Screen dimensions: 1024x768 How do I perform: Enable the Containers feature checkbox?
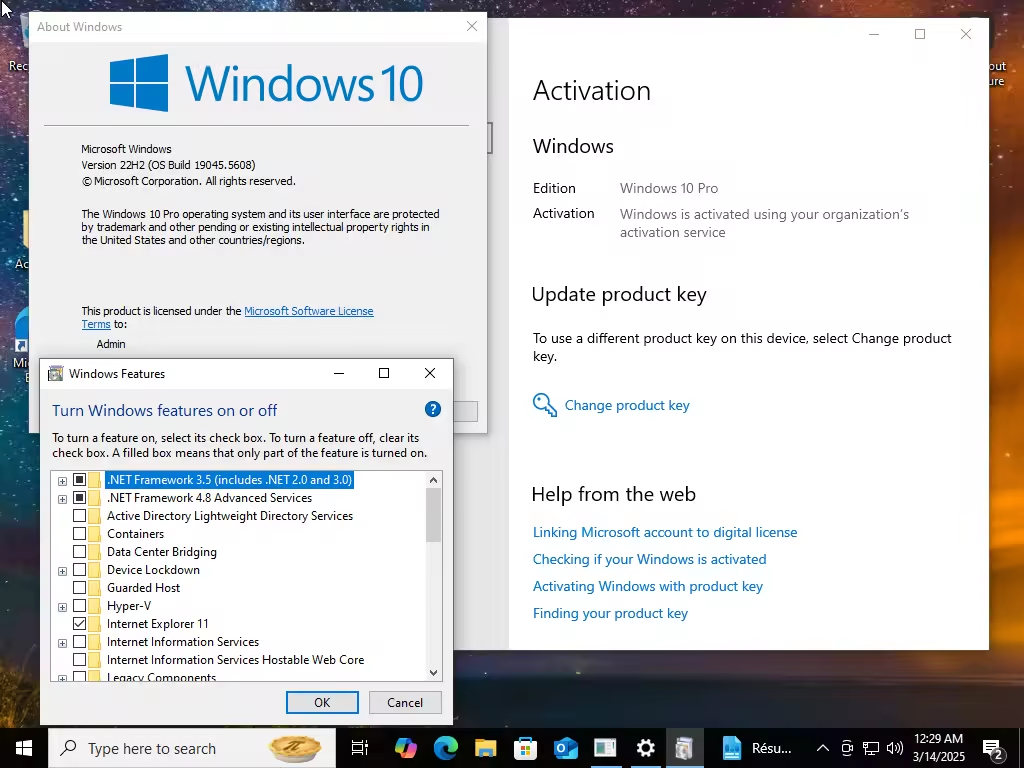tap(80, 534)
